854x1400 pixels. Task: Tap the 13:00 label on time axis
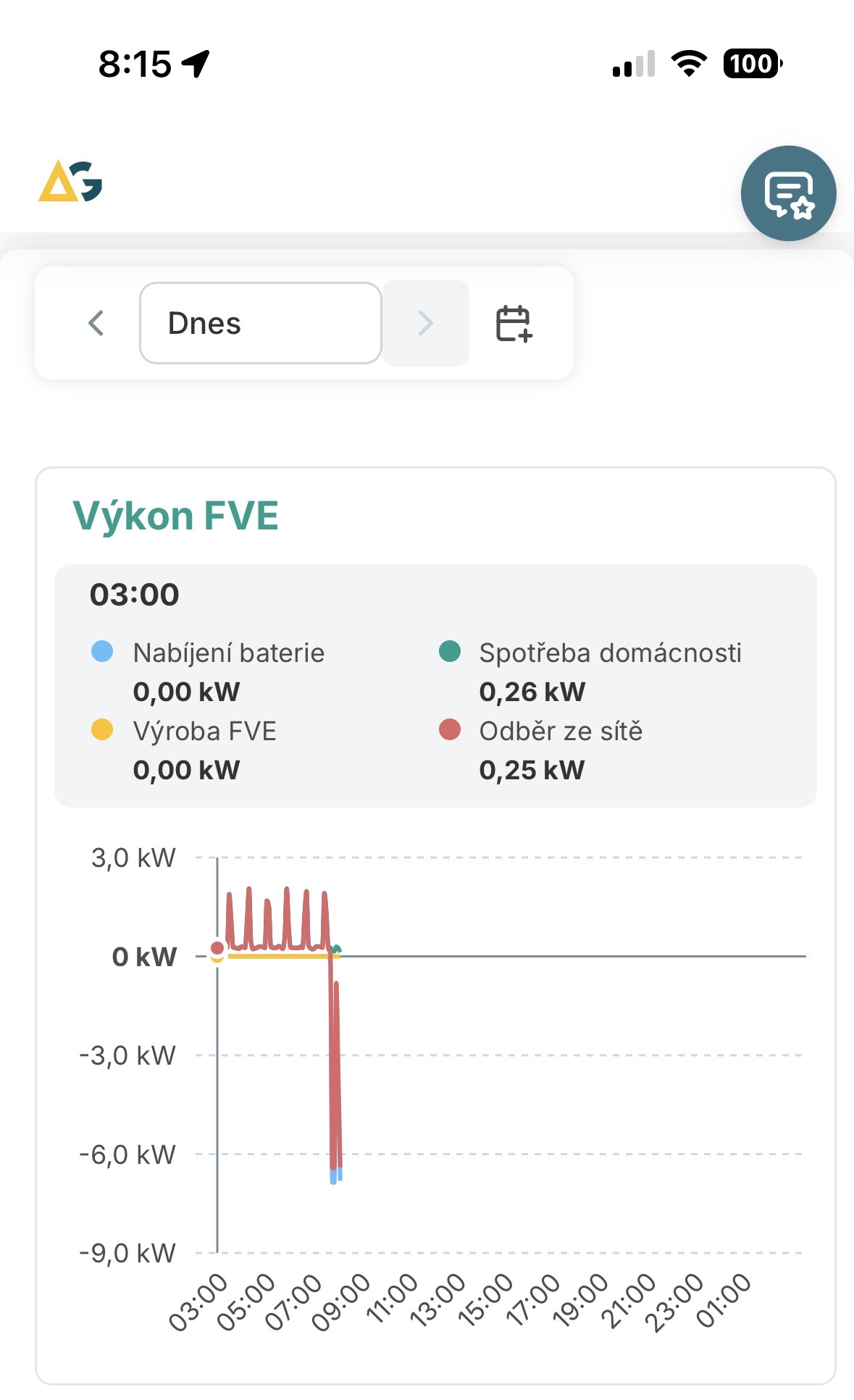click(438, 1302)
